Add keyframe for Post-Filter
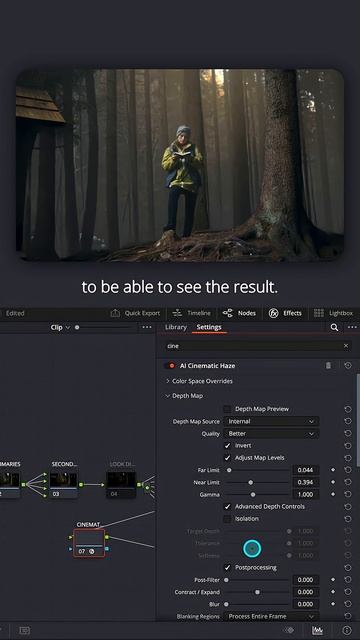This screenshot has width=360, height=640. pyautogui.click(x=333, y=580)
